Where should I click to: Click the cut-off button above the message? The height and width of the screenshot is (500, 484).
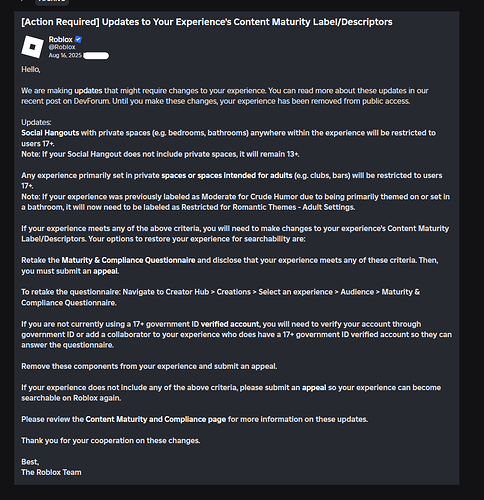pos(52,2)
